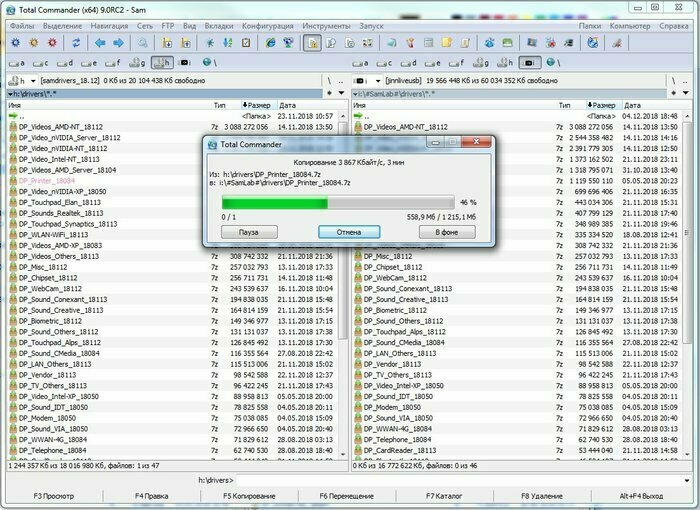Select DP_CardReader_18113 in right panel

tap(400, 450)
